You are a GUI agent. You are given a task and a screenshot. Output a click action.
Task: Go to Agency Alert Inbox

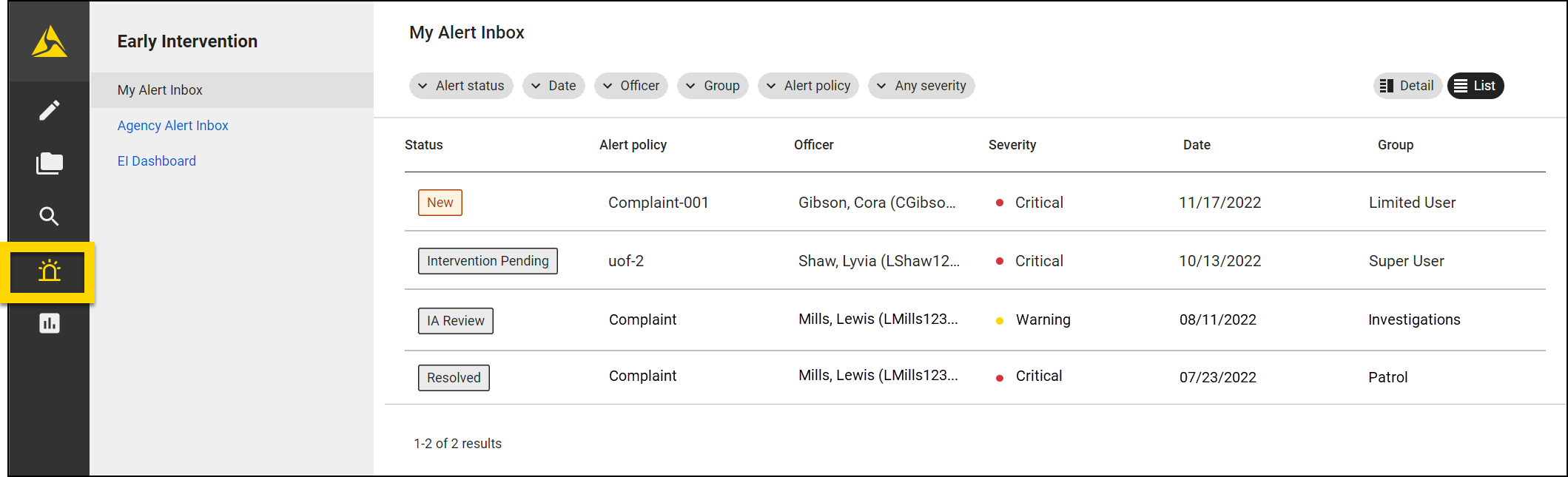[172, 126]
